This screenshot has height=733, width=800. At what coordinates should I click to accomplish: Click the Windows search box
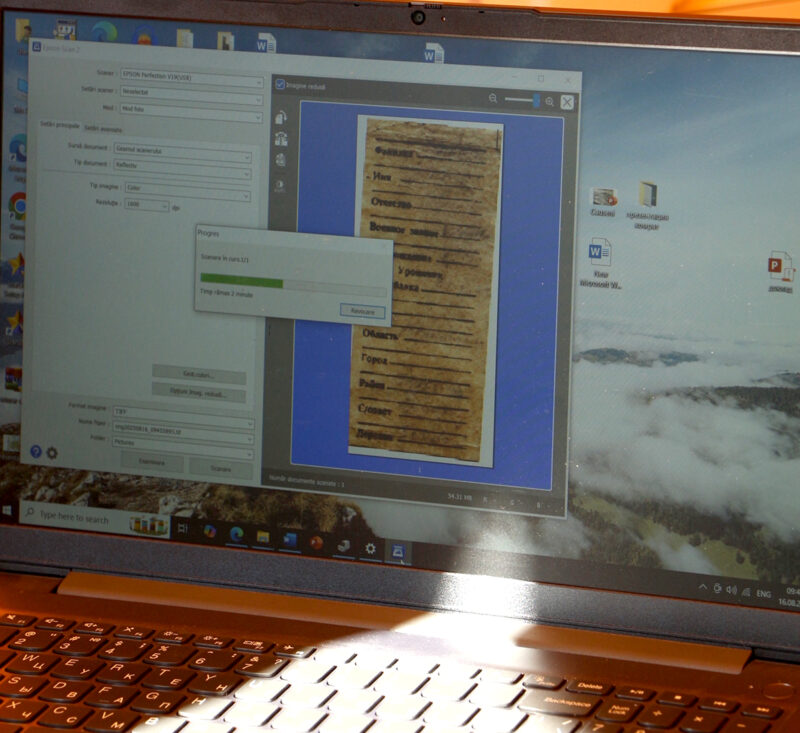[x=95, y=520]
